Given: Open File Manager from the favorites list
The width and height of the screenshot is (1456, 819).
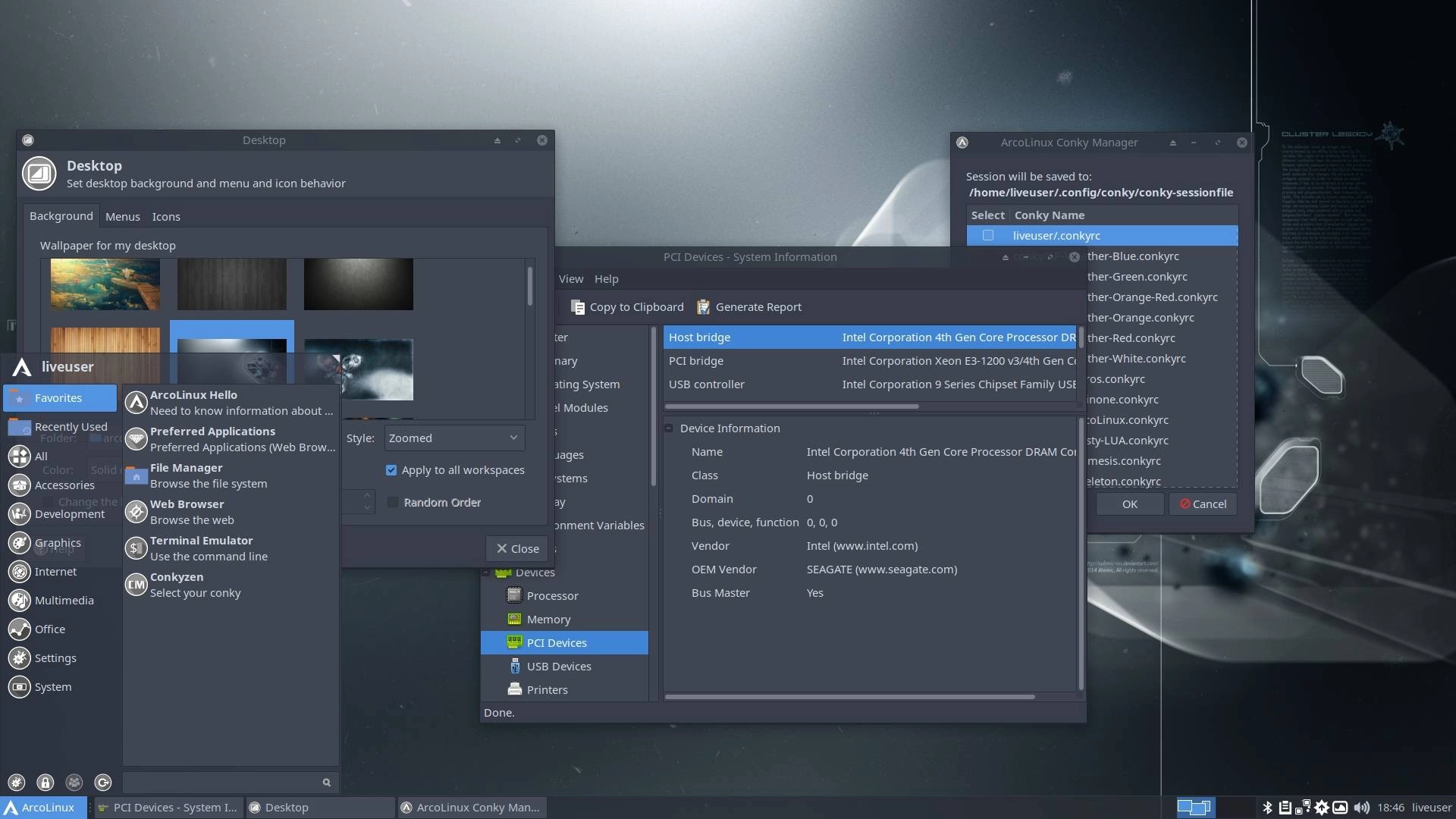Looking at the screenshot, I should 230,475.
